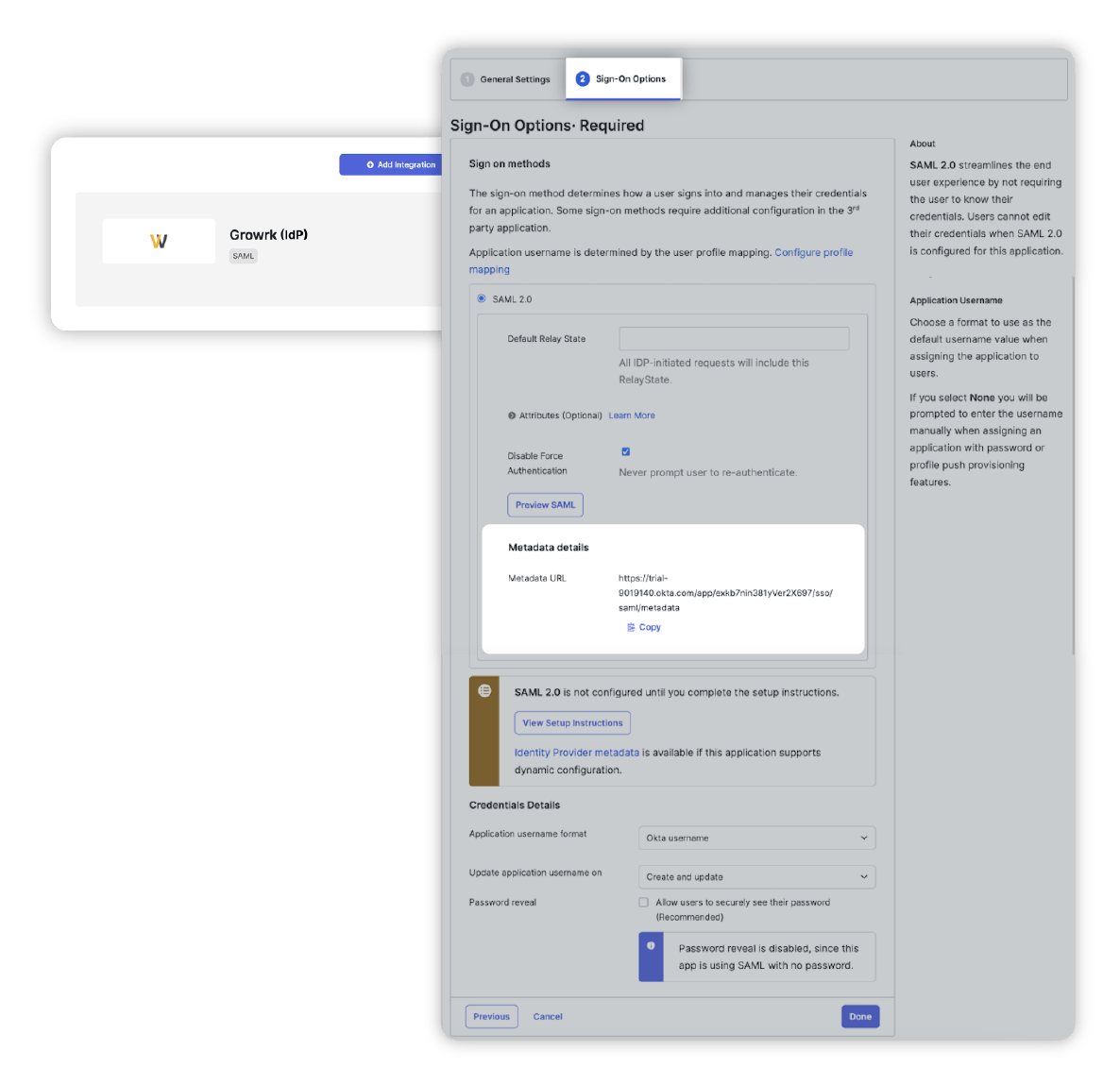Enable the password reveal checkbox
This screenshot has width=1120, height=1085.
pos(643,902)
